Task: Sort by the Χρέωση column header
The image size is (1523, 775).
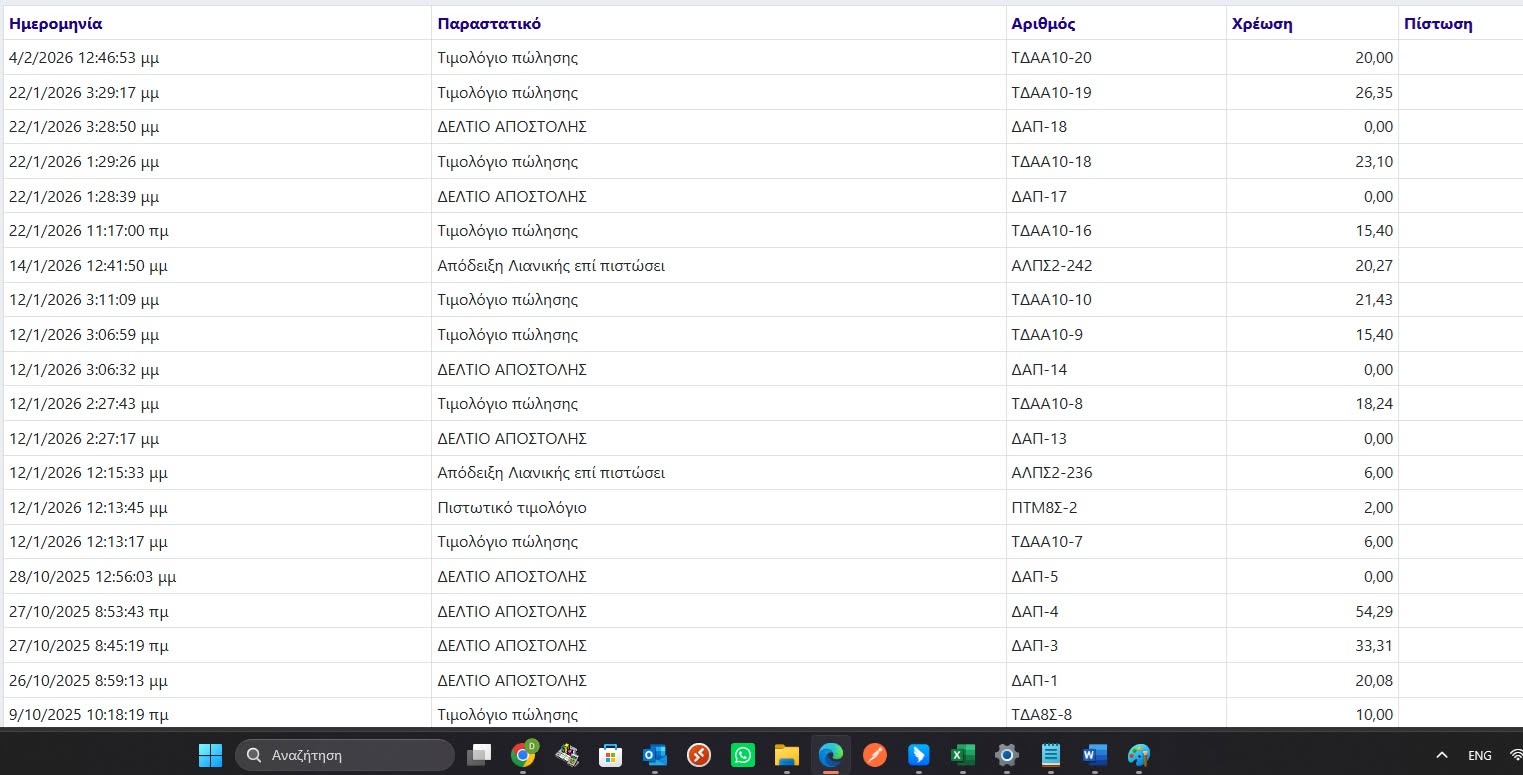Action: pyautogui.click(x=1262, y=24)
